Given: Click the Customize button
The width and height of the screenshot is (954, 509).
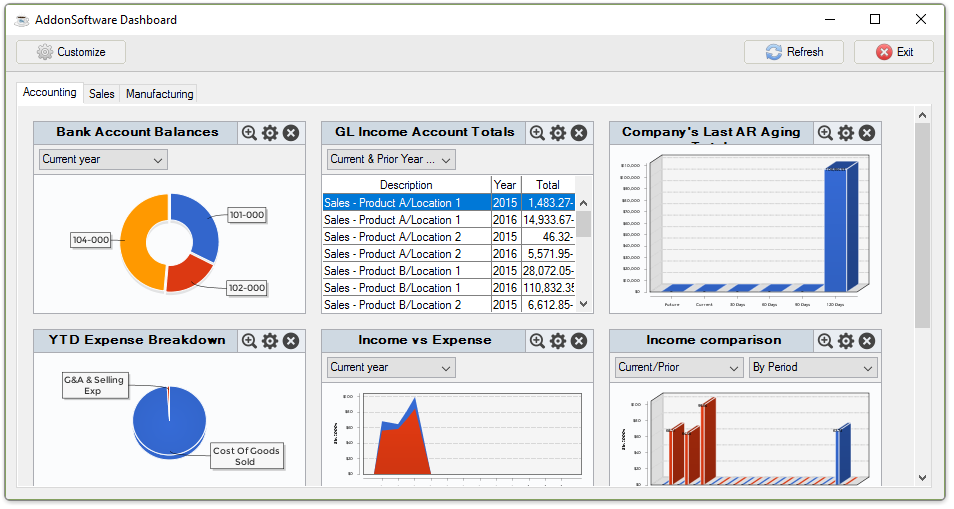Looking at the screenshot, I should coord(71,52).
